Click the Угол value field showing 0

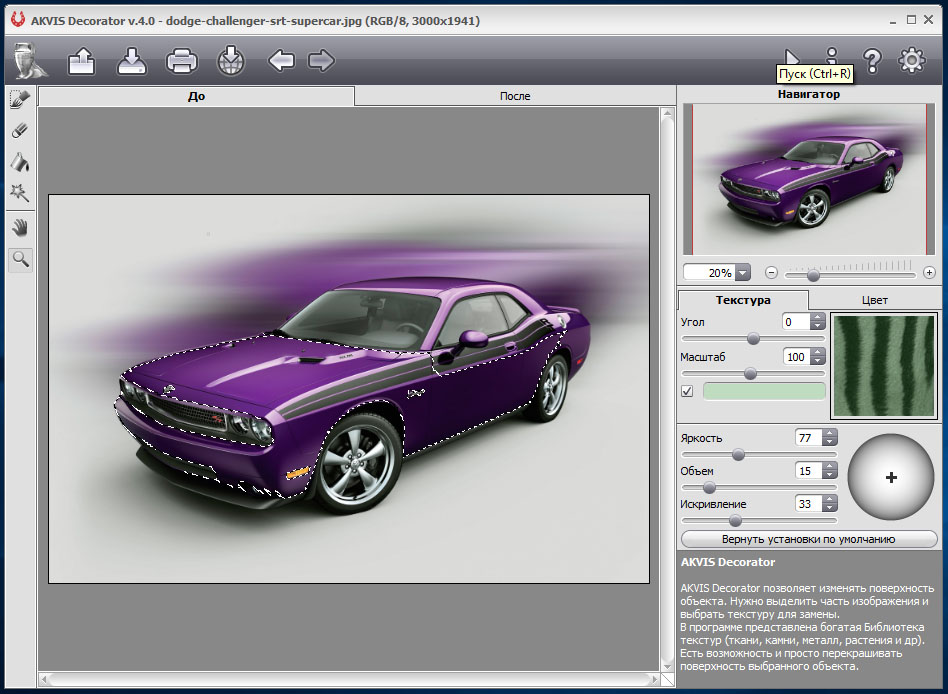(x=796, y=322)
